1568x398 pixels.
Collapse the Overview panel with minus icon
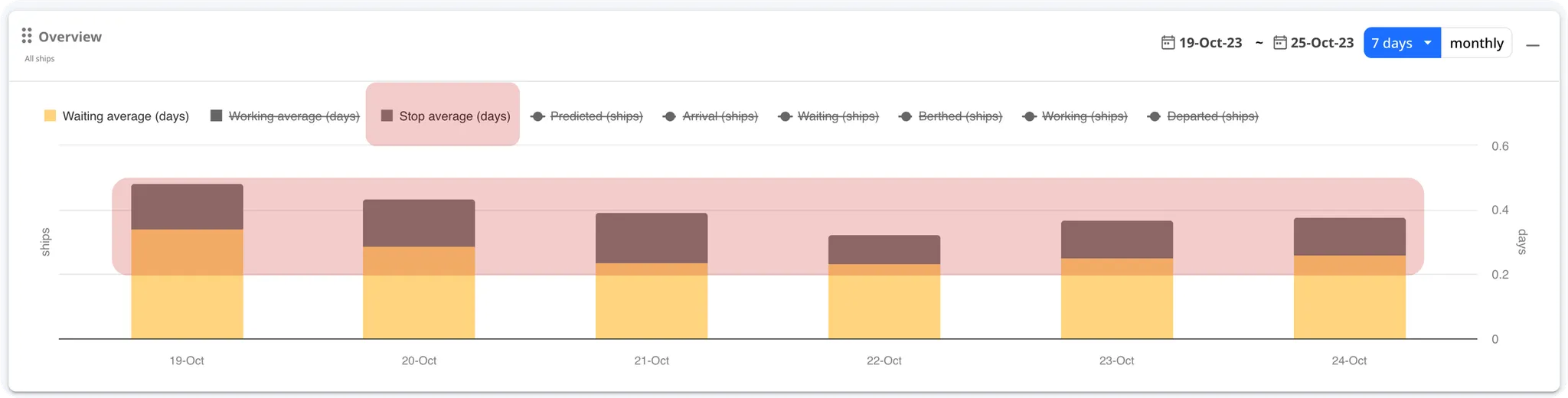coord(1532,45)
